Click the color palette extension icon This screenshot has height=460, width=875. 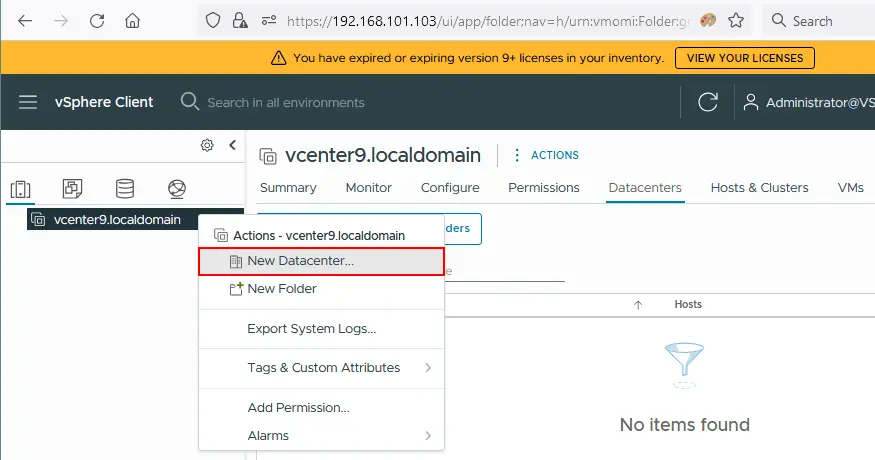[708, 21]
